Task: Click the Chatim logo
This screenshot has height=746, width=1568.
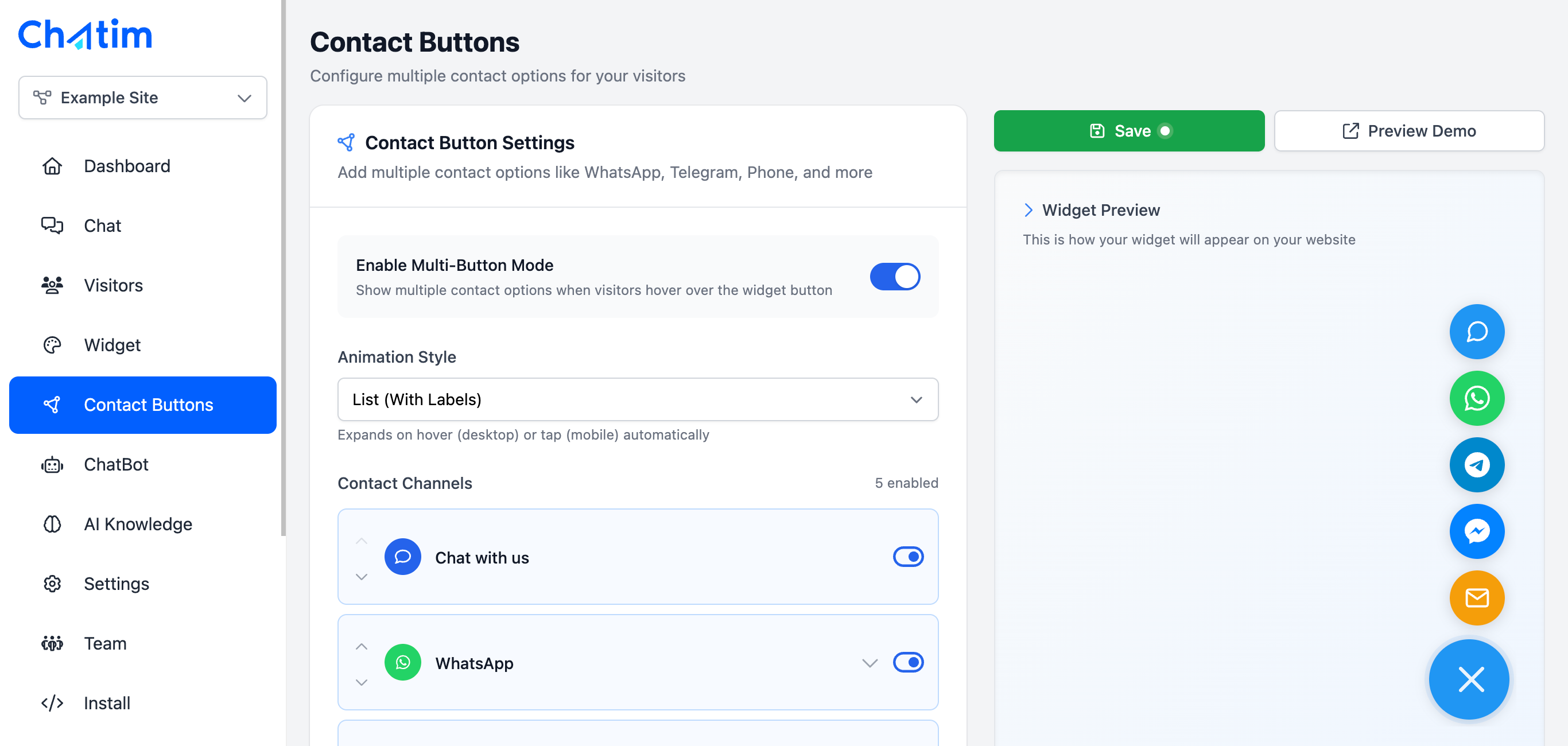Action: 85,34
